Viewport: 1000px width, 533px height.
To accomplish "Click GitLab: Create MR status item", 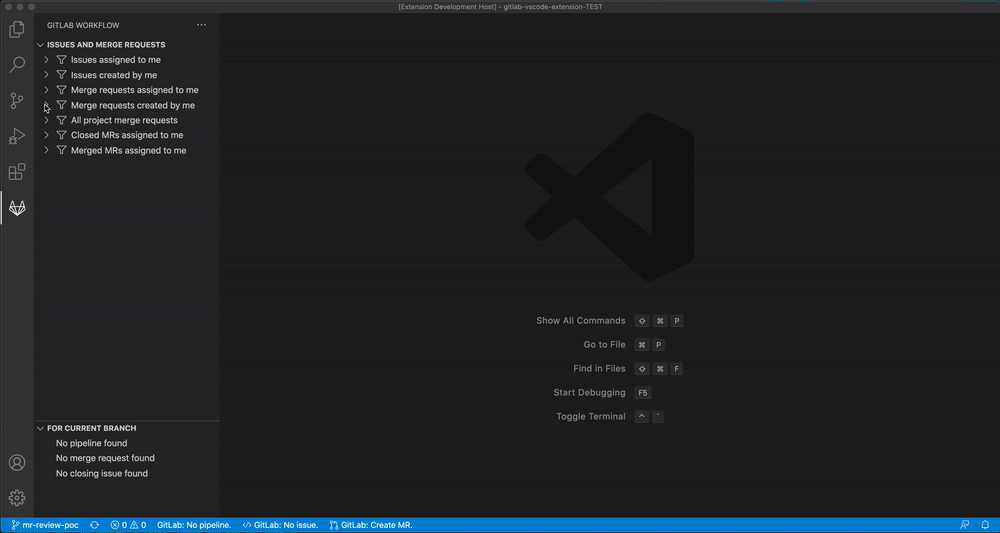I will coord(371,525).
